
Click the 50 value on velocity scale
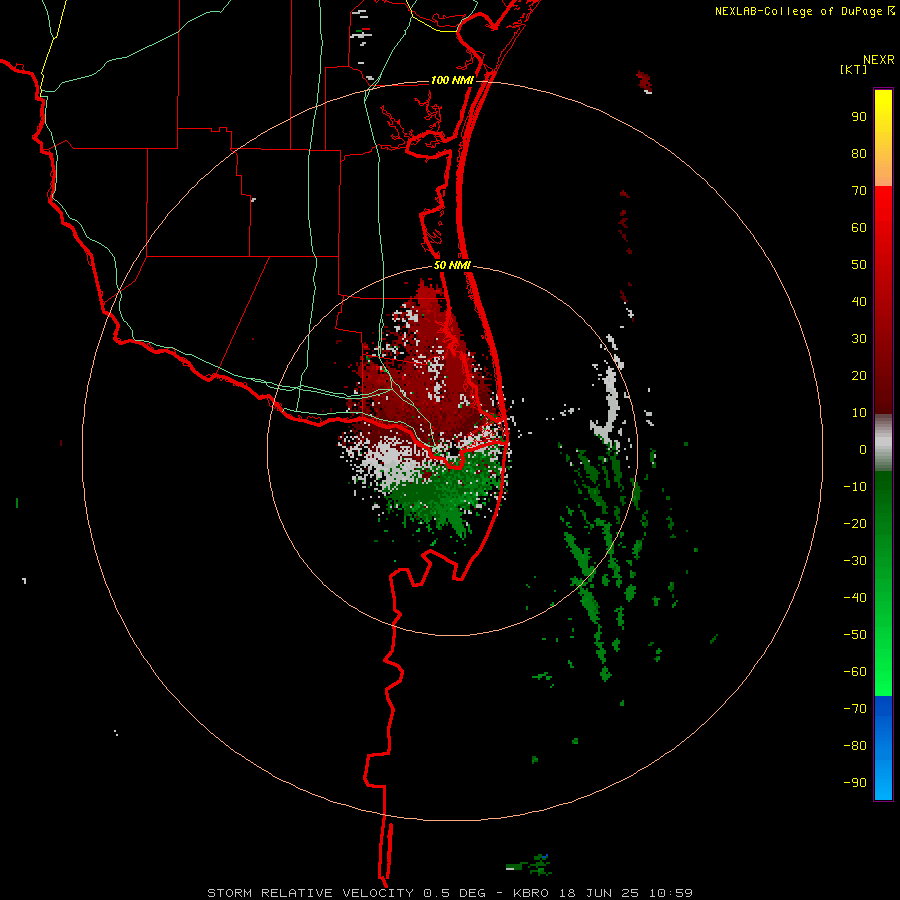[x=859, y=265]
